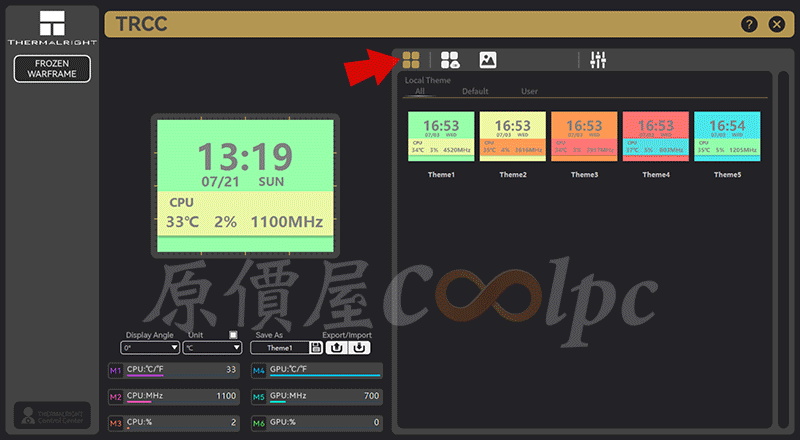Select the FROZEN WARFRAME device button
The height and width of the screenshot is (440, 800).
[52, 68]
